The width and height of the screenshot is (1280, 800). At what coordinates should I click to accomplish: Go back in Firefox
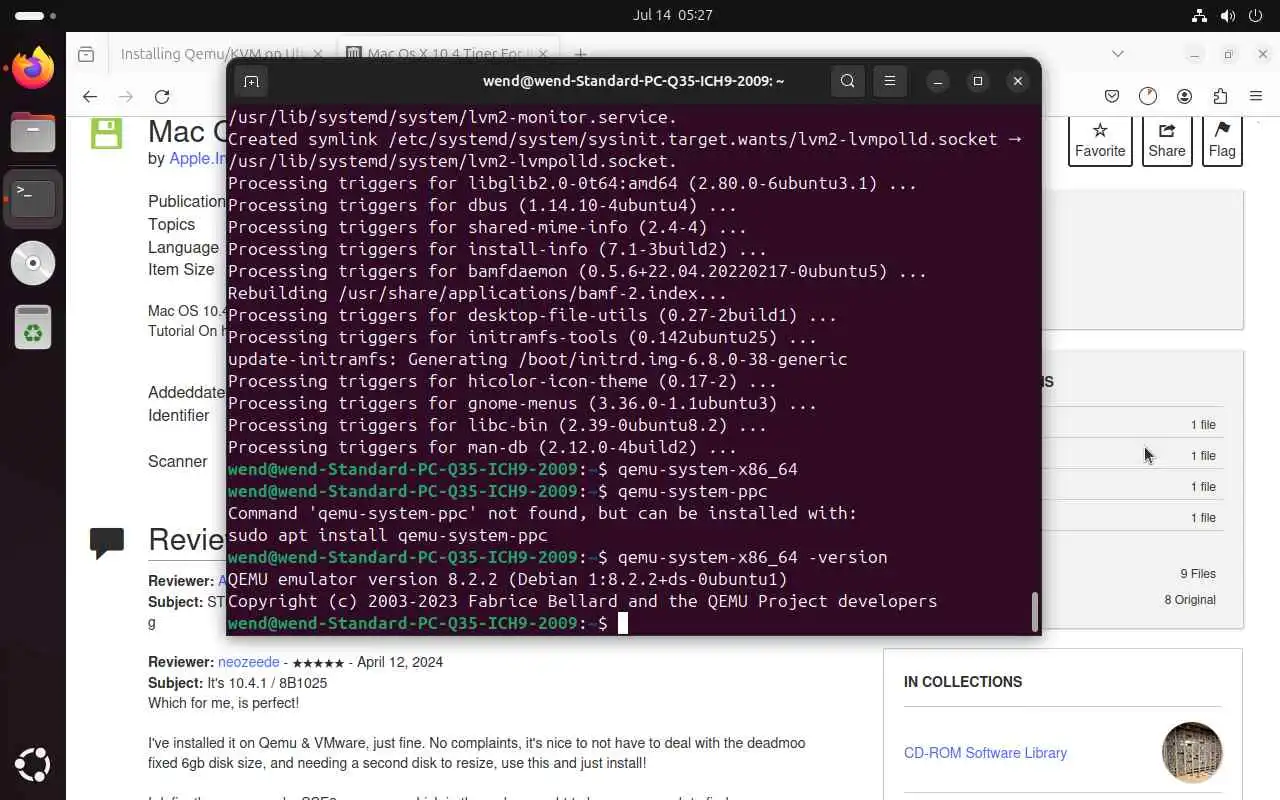pyautogui.click(x=90, y=96)
